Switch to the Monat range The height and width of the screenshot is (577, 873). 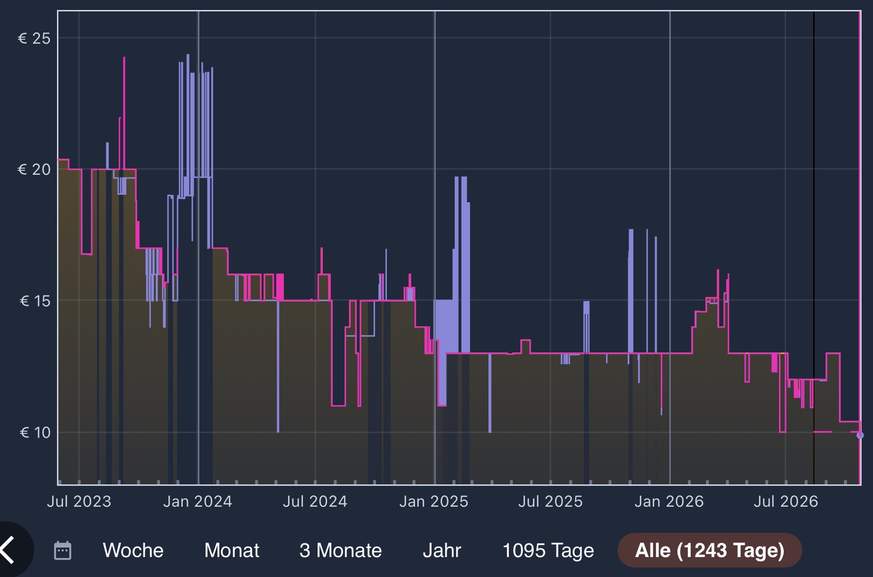click(232, 550)
